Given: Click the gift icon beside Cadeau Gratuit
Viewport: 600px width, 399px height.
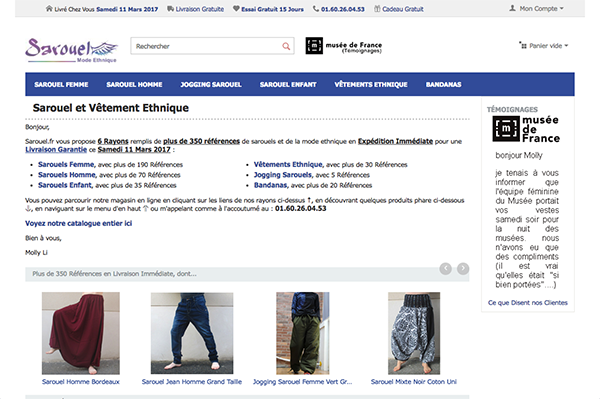Looking at the screenshot, I should (x=377, y=8).
